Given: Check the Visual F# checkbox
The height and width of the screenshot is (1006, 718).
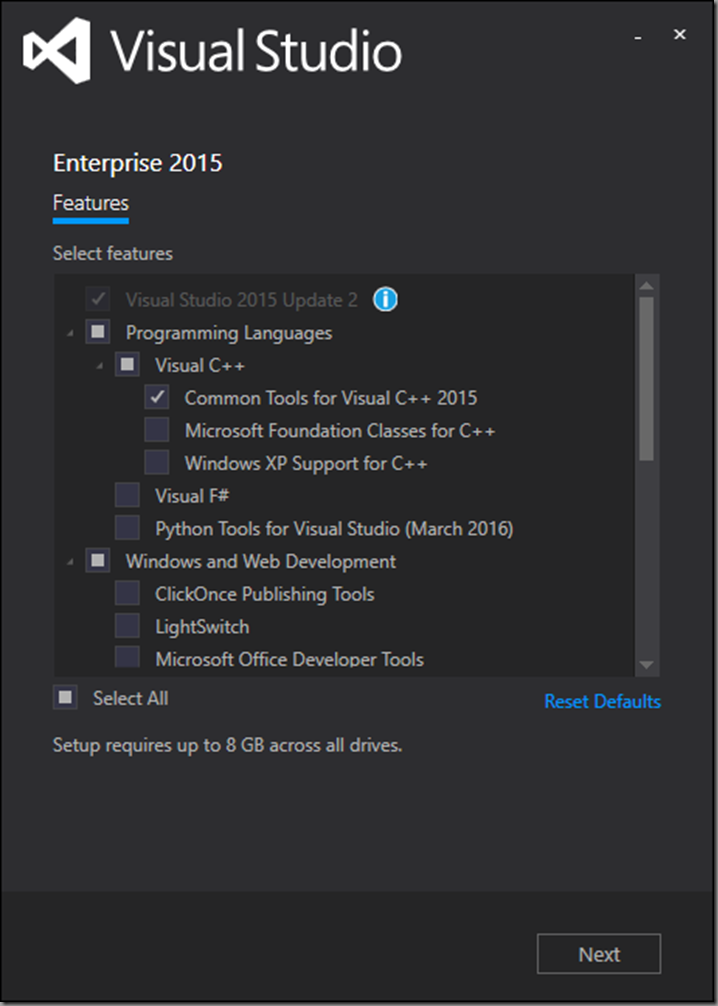Looking at the screenshot, I should pos(127,495).
